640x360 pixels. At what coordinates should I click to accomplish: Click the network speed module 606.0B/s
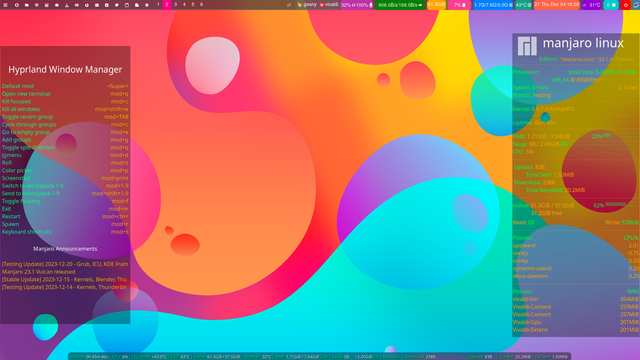[x=400, y=5]
